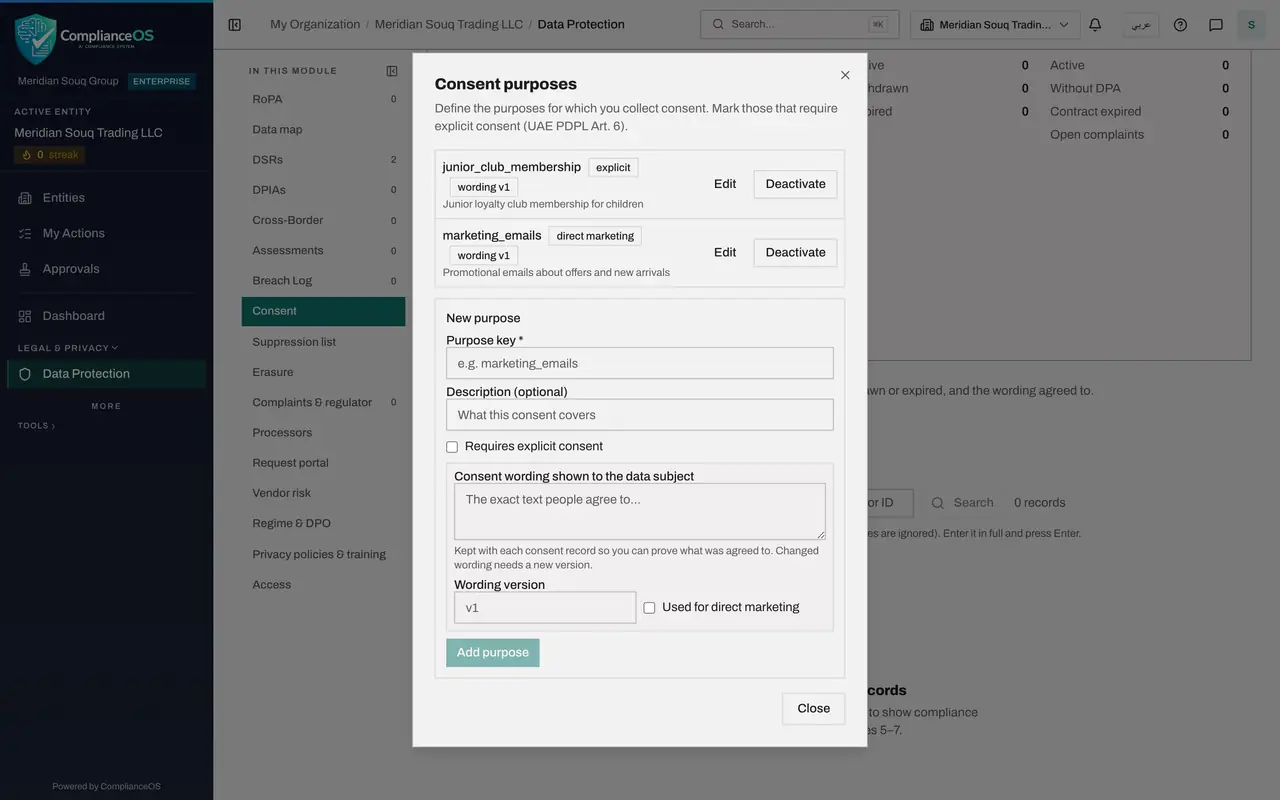The image size is (1280, 800).
Task: Open the Suppression list module item
Action: pos(323,342)
